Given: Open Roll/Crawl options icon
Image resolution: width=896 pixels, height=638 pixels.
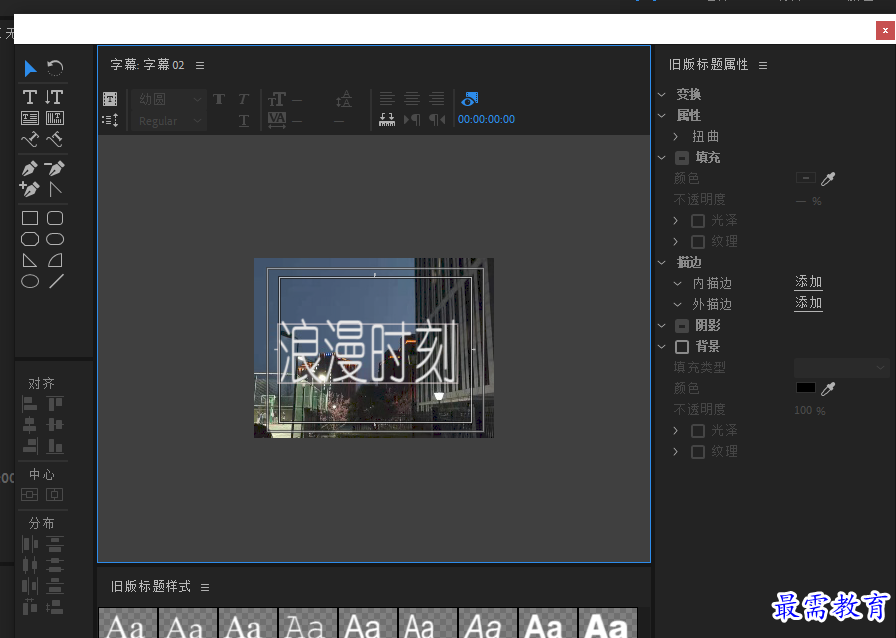Looking at the screenshot, I should 110,120.
